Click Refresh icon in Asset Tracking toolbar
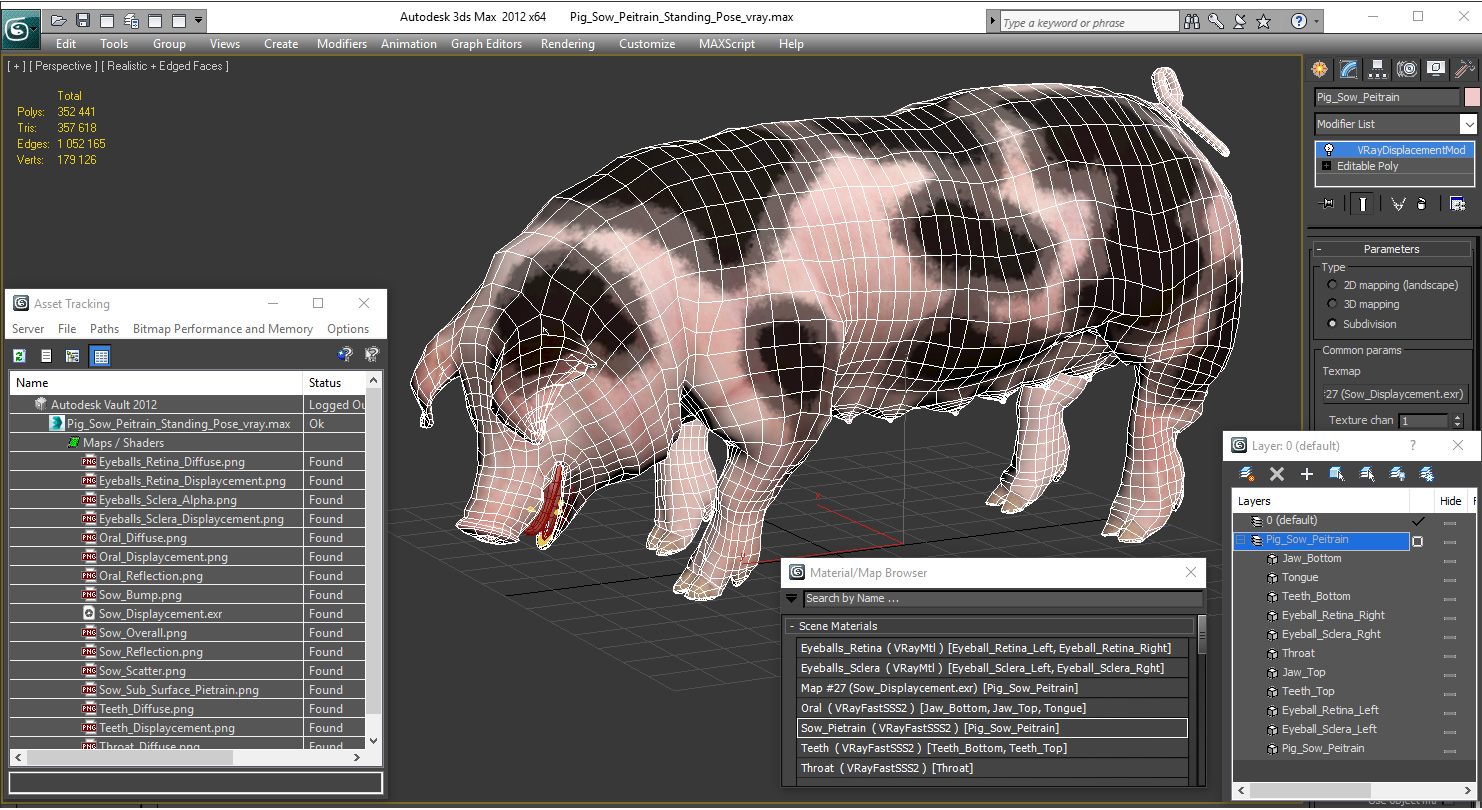Image resolution: width=1482 pixels, height=810 pixels. 19,355
